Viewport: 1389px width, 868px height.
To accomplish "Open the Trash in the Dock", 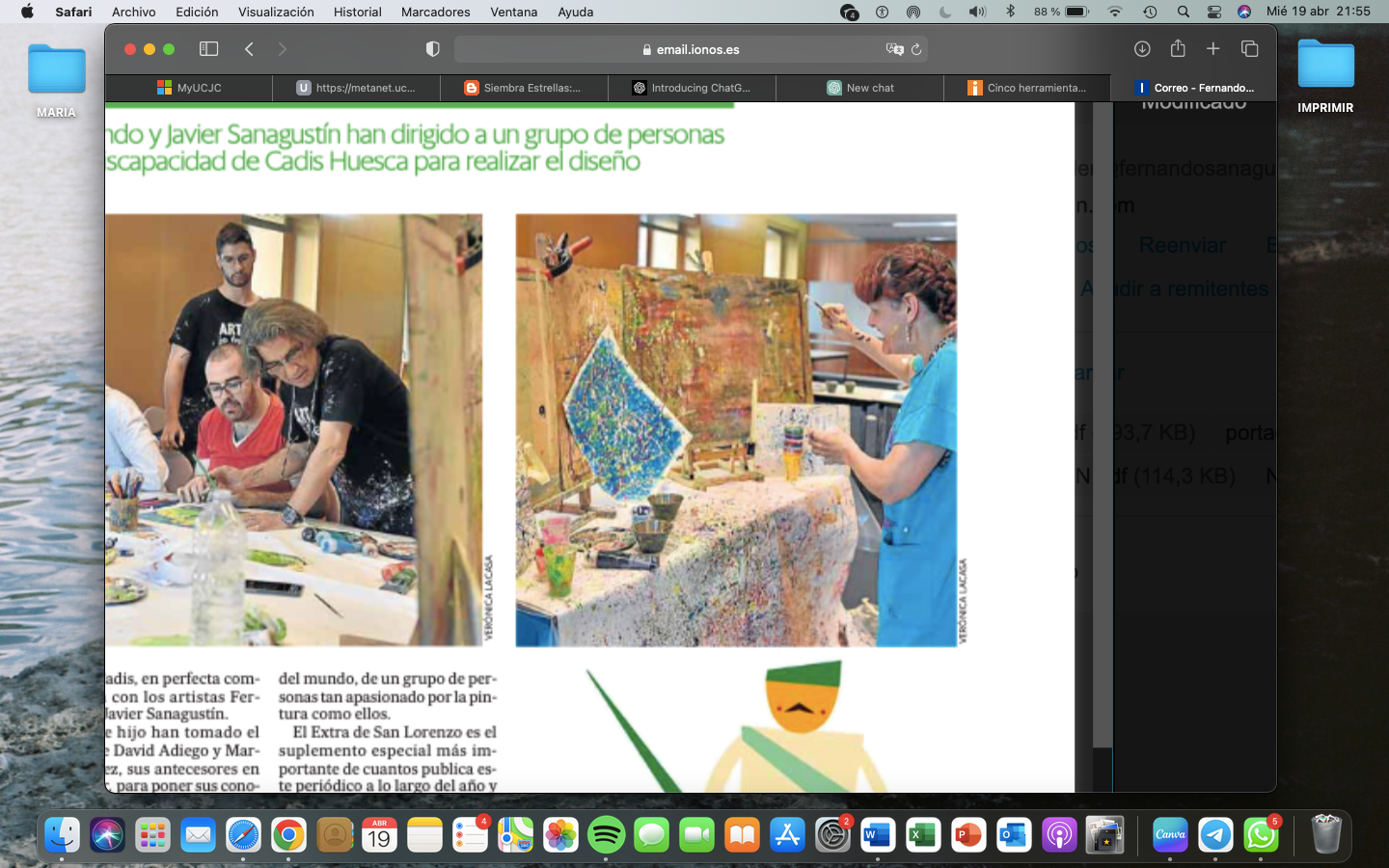I will [x=1326, y=835].
